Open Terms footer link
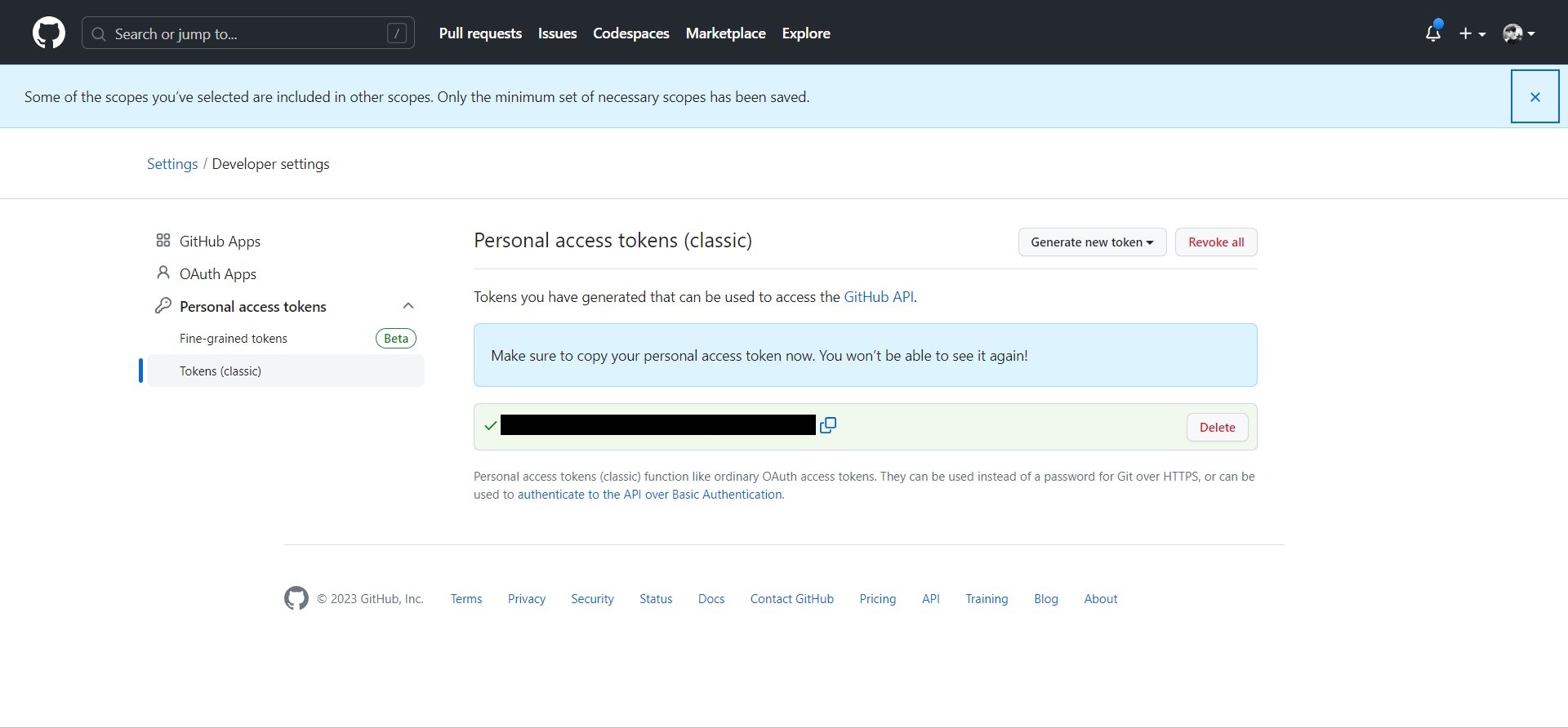The image size is (1568, 728). 466,599
